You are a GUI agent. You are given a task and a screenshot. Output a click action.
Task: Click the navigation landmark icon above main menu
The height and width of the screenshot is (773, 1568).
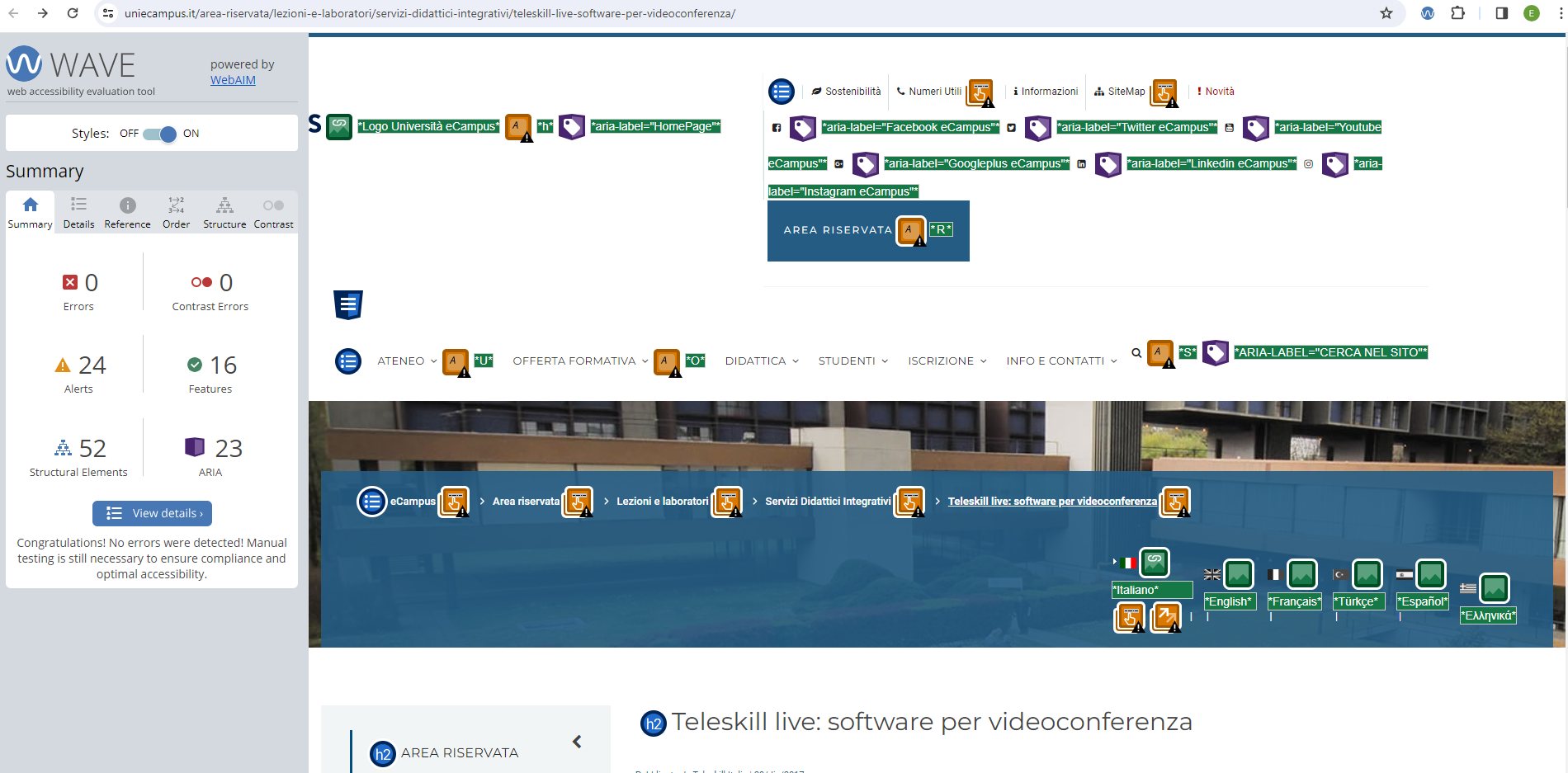click(x=348, y=305)
